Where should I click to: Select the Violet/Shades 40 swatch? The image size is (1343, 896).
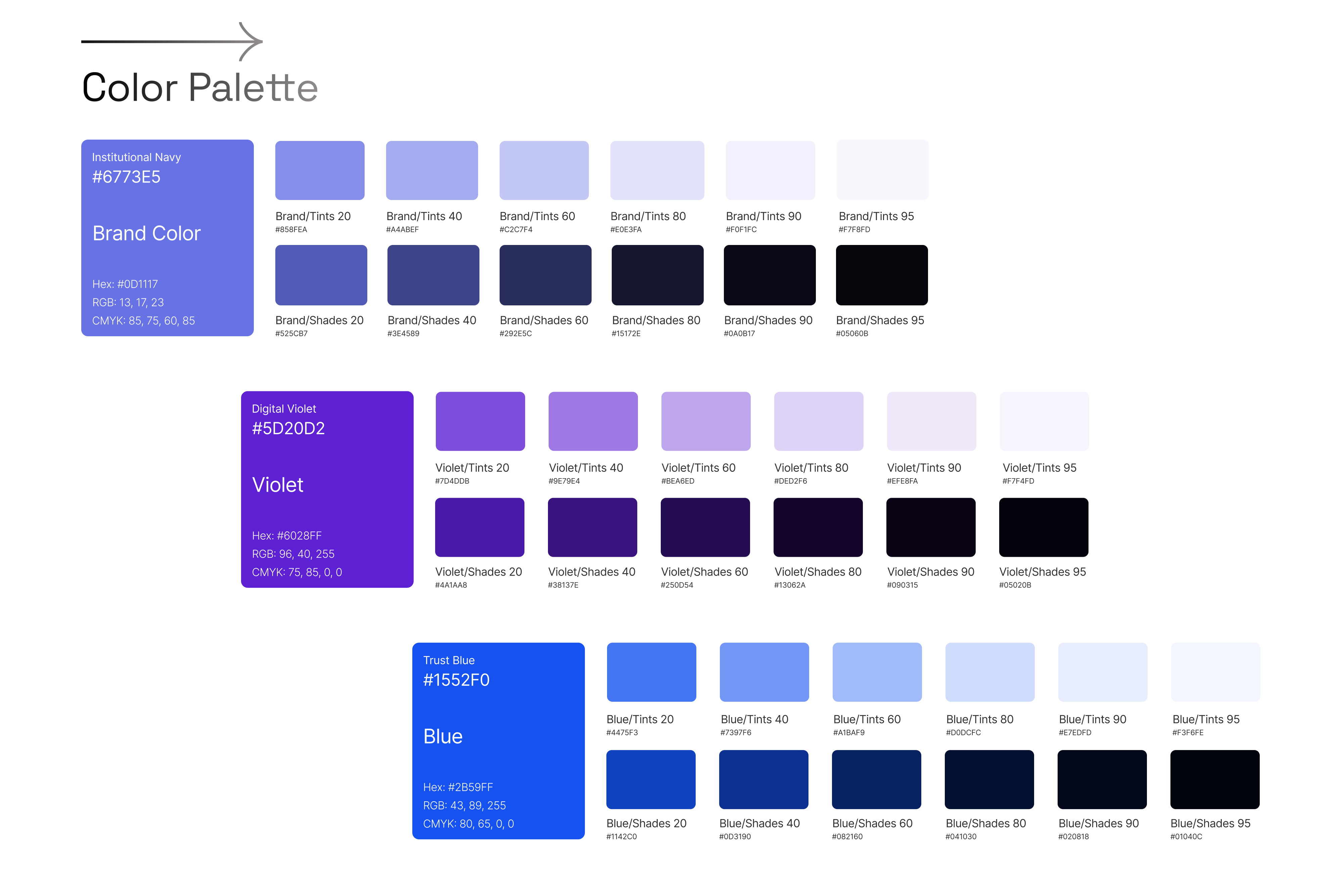pyautogui.click(x=592, y=527)
